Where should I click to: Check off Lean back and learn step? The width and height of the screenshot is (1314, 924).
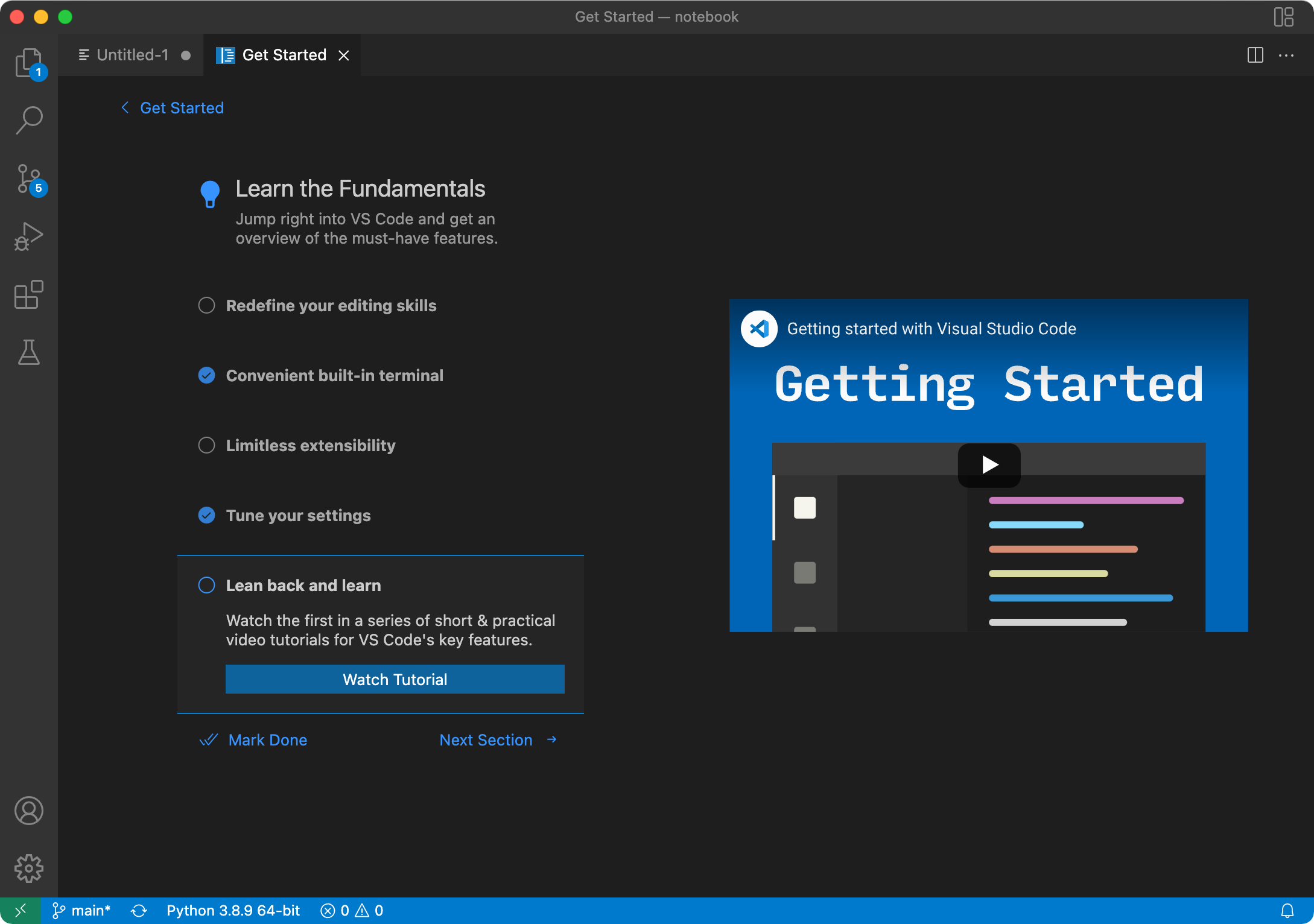tap(206, 585)
